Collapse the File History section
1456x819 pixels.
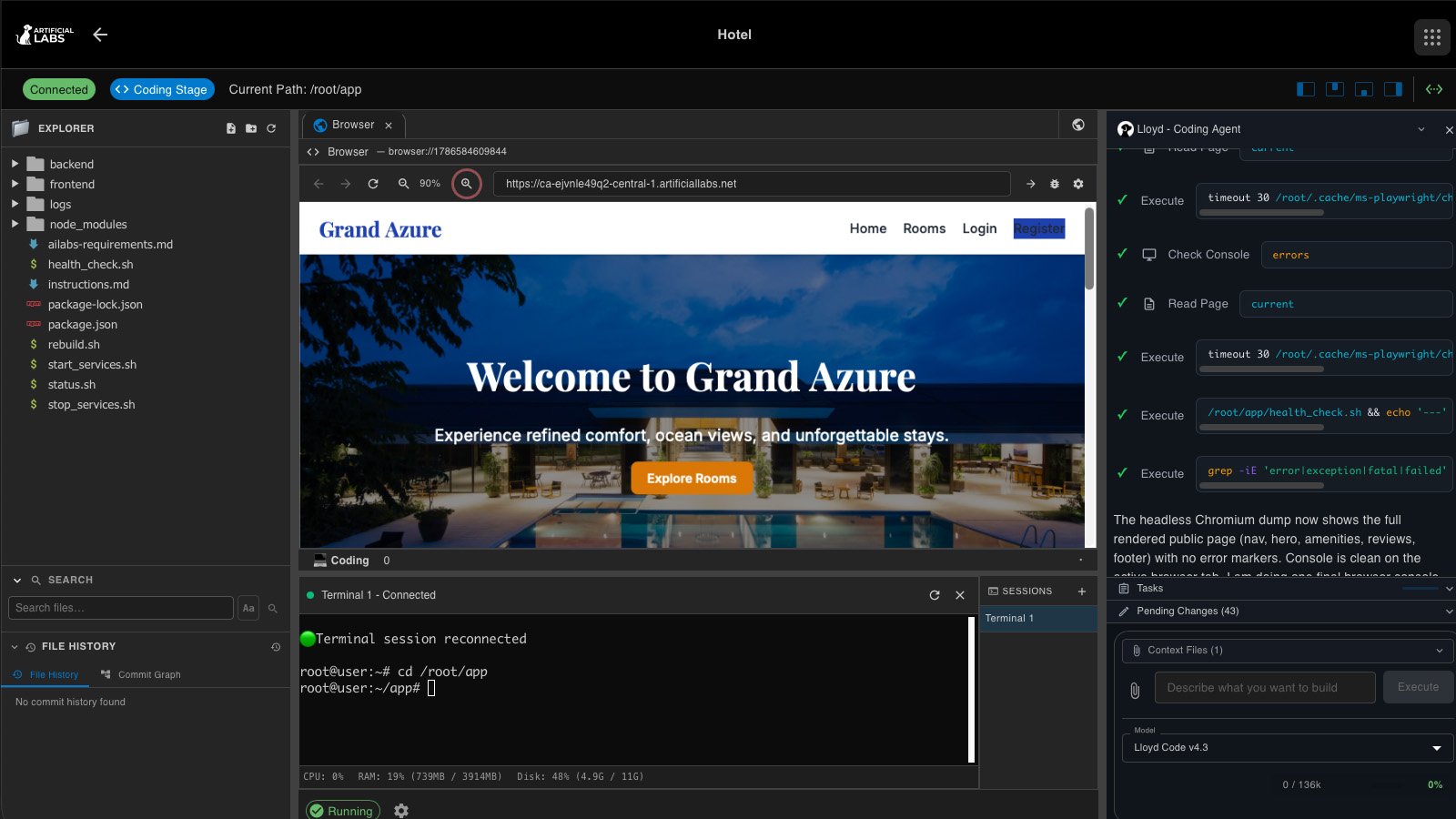pos(15,646)
